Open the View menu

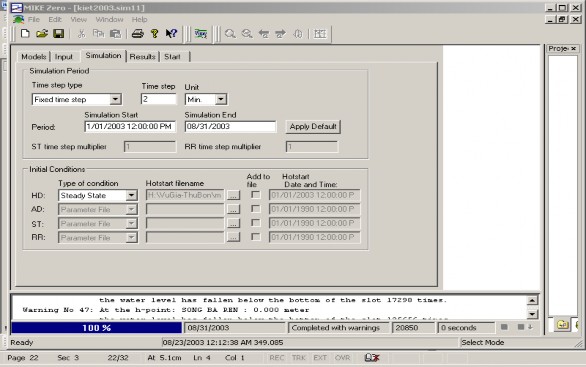(78, 19)
